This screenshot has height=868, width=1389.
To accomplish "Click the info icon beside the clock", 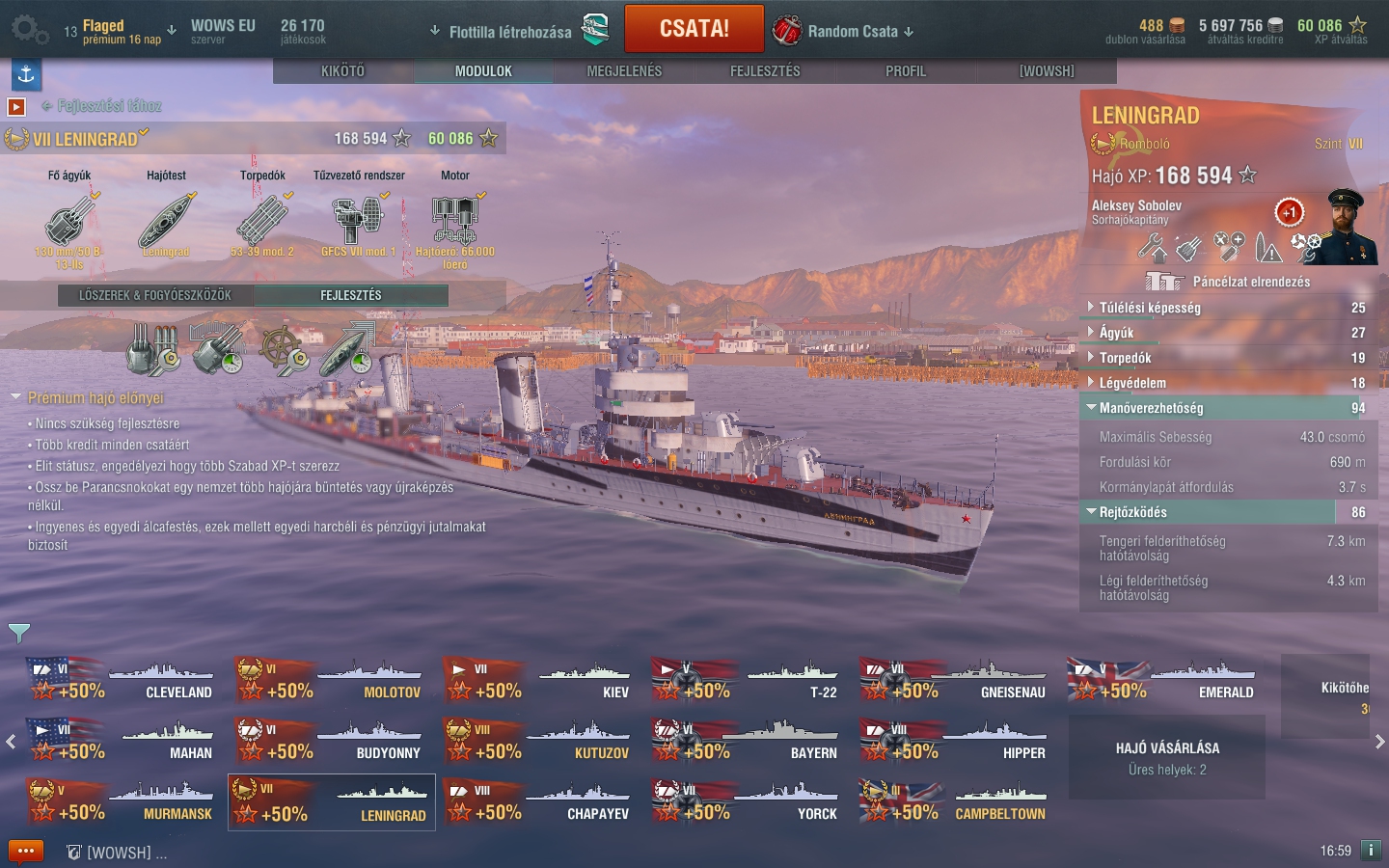I will [x=1371, y=850].
